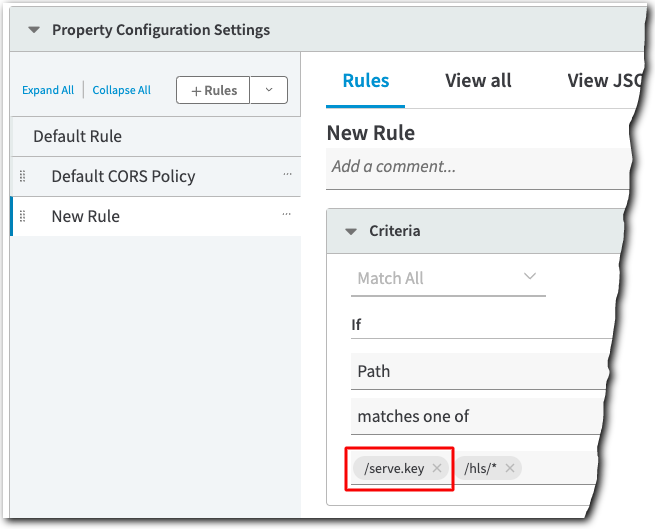This screenshot has width=655, height=529.
Task: Remove the /hls/* path tag
Action: [x=510, y=468]
